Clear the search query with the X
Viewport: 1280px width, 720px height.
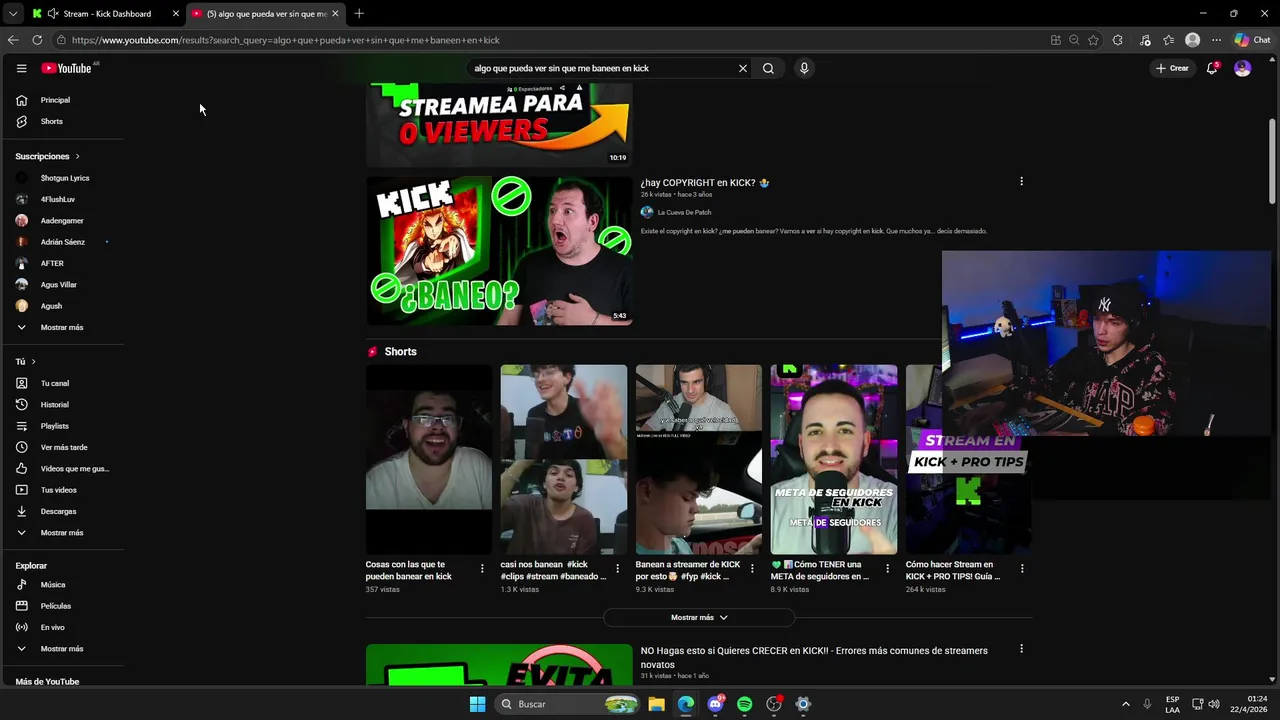tap(743, 68)
